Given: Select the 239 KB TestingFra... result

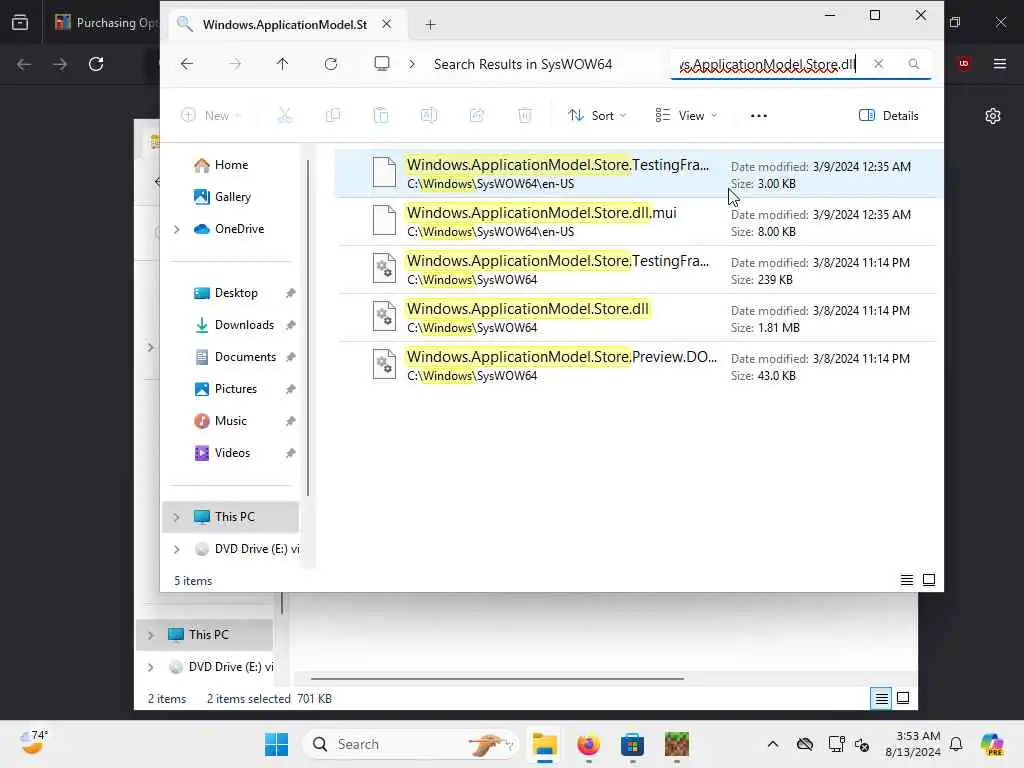Looking at the screenshot, I should (638, 270).
